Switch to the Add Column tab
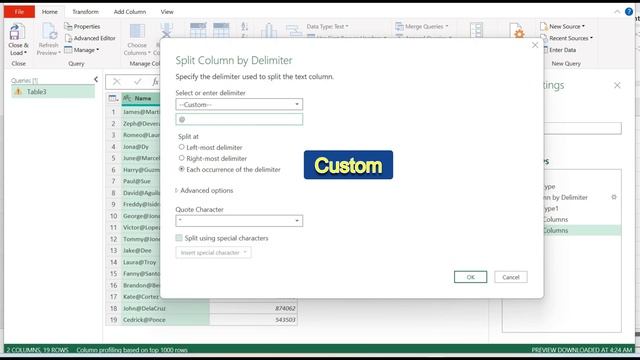 [x=130, y=12]
